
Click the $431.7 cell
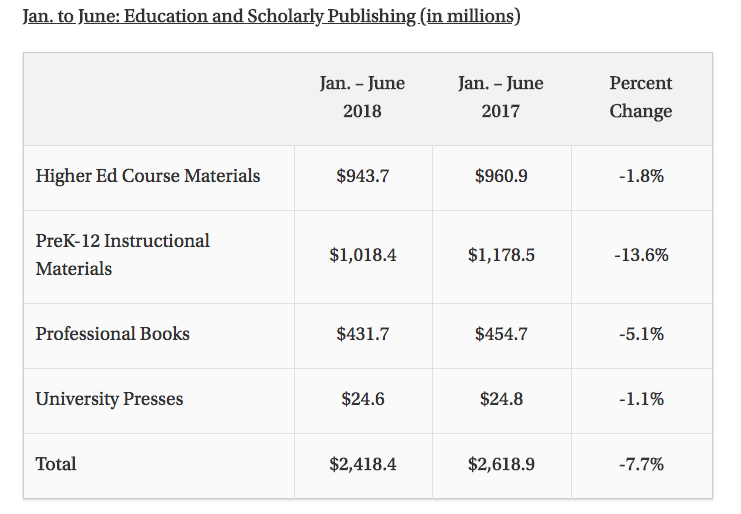coord(362,335)
